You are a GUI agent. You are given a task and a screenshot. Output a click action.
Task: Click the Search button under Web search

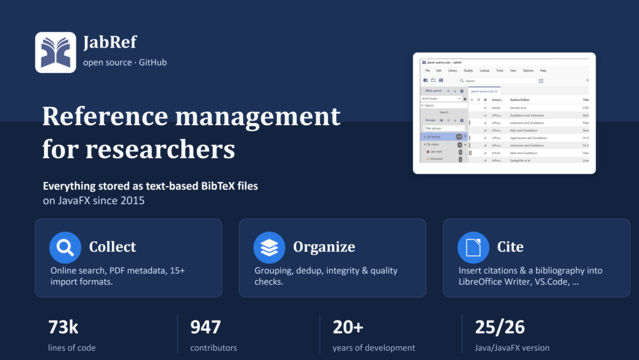(444, 112)
